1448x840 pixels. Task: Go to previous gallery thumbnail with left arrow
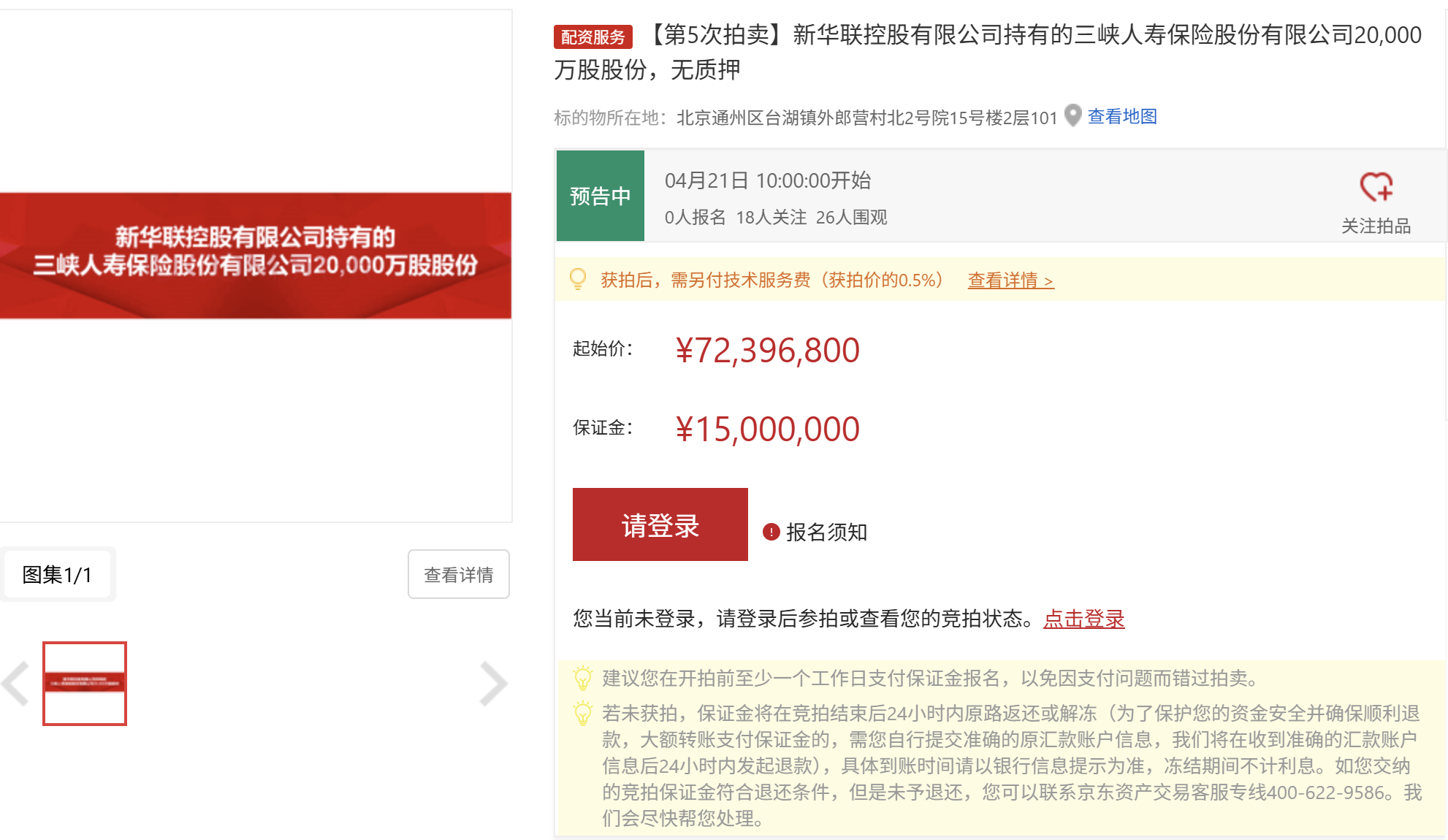pos(16,684)
